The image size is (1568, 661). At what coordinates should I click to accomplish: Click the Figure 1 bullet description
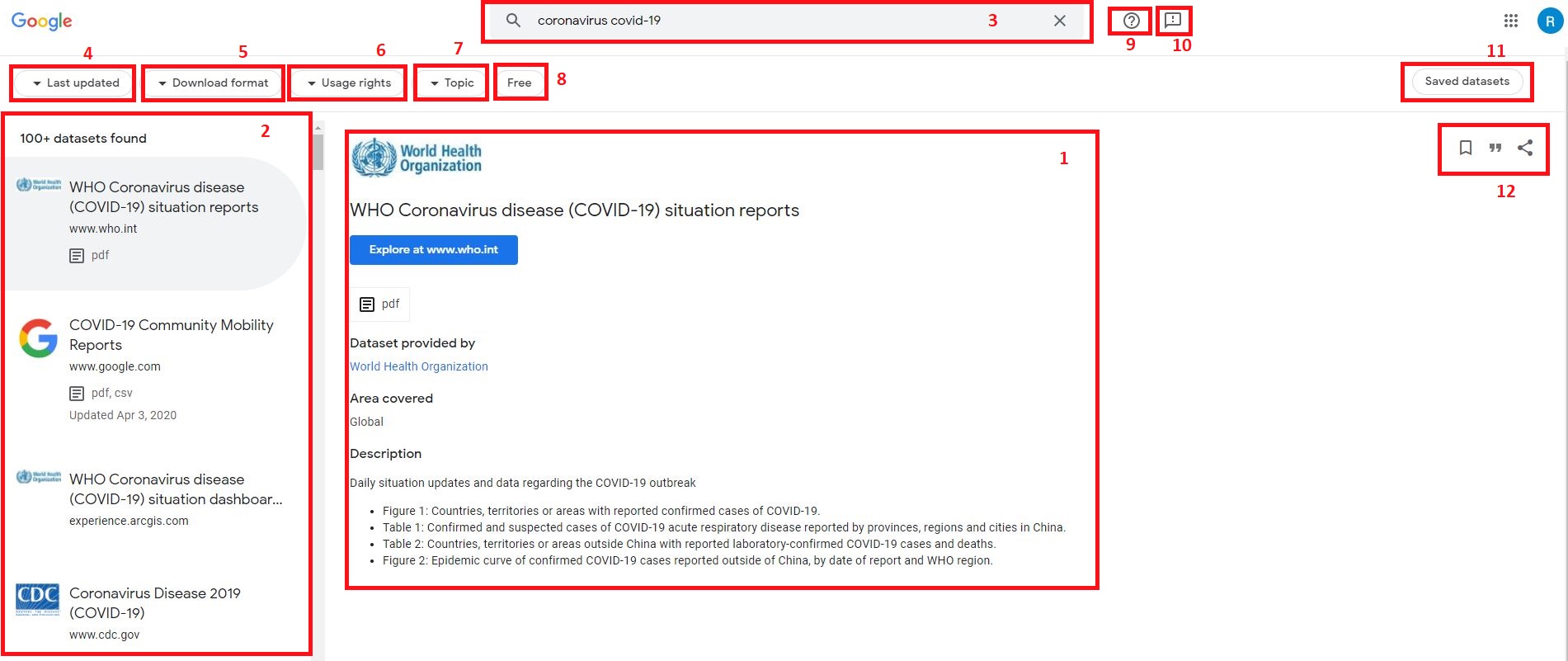(x=601, y=511)
